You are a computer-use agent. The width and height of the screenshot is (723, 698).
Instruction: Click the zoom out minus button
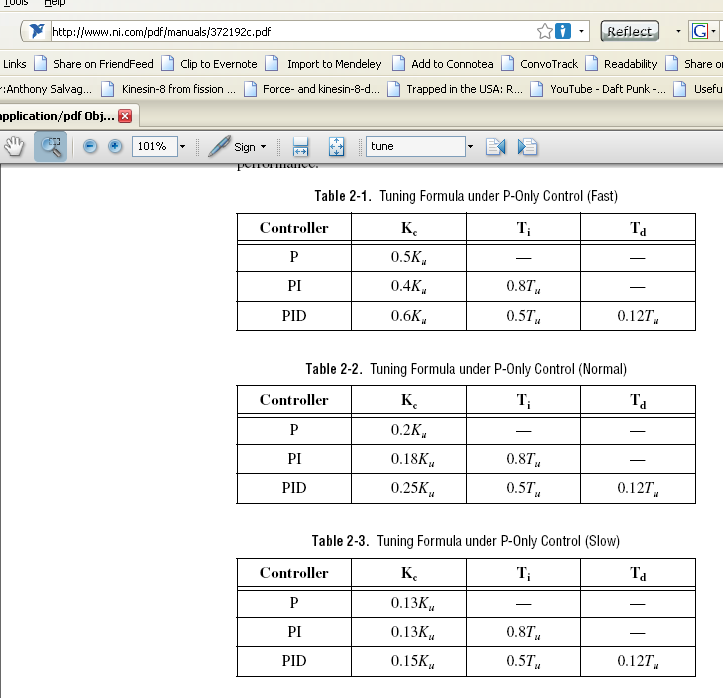click(x=89, y=147)
